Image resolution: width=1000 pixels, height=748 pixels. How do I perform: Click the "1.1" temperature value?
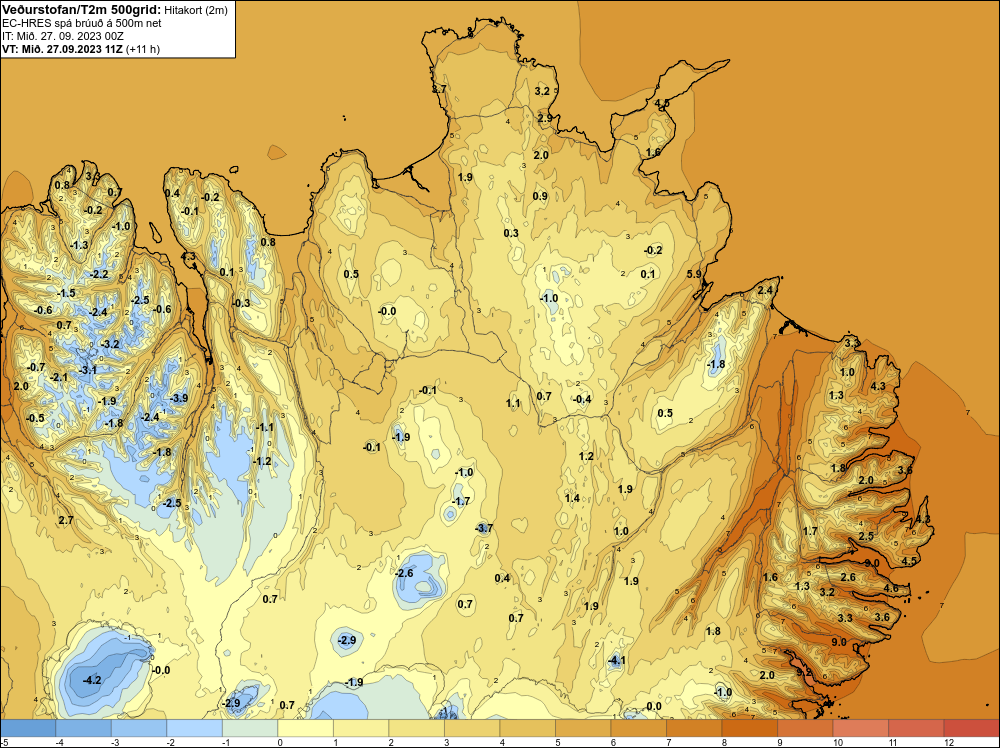(x=513, y=403)
